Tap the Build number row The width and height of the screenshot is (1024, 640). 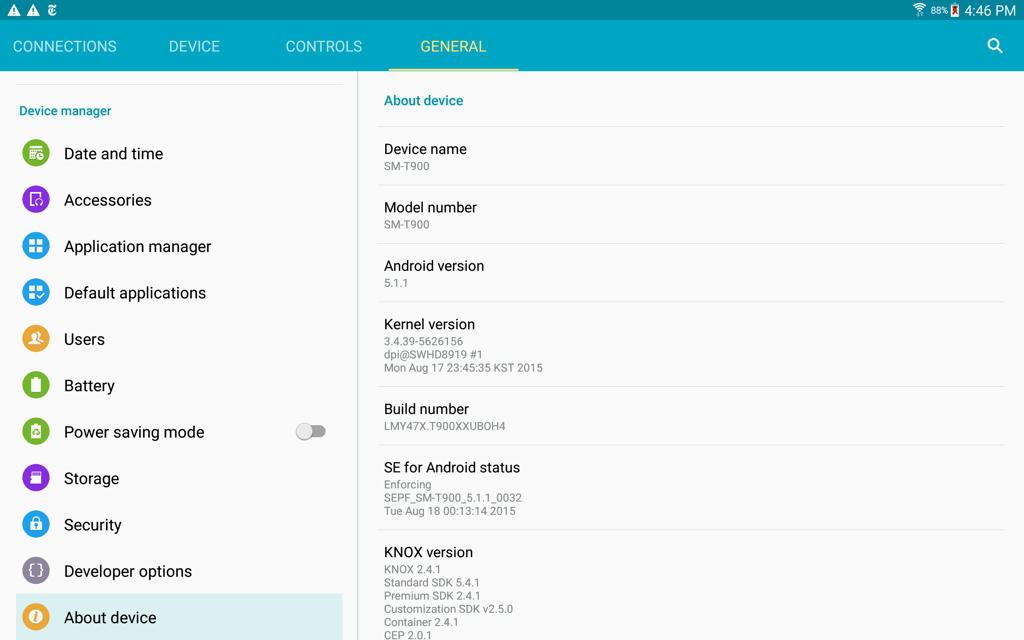click(x=690, y=417)
